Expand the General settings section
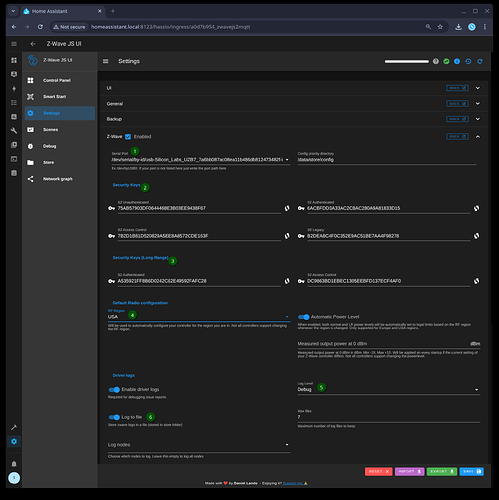 click(x=294, y=104)
